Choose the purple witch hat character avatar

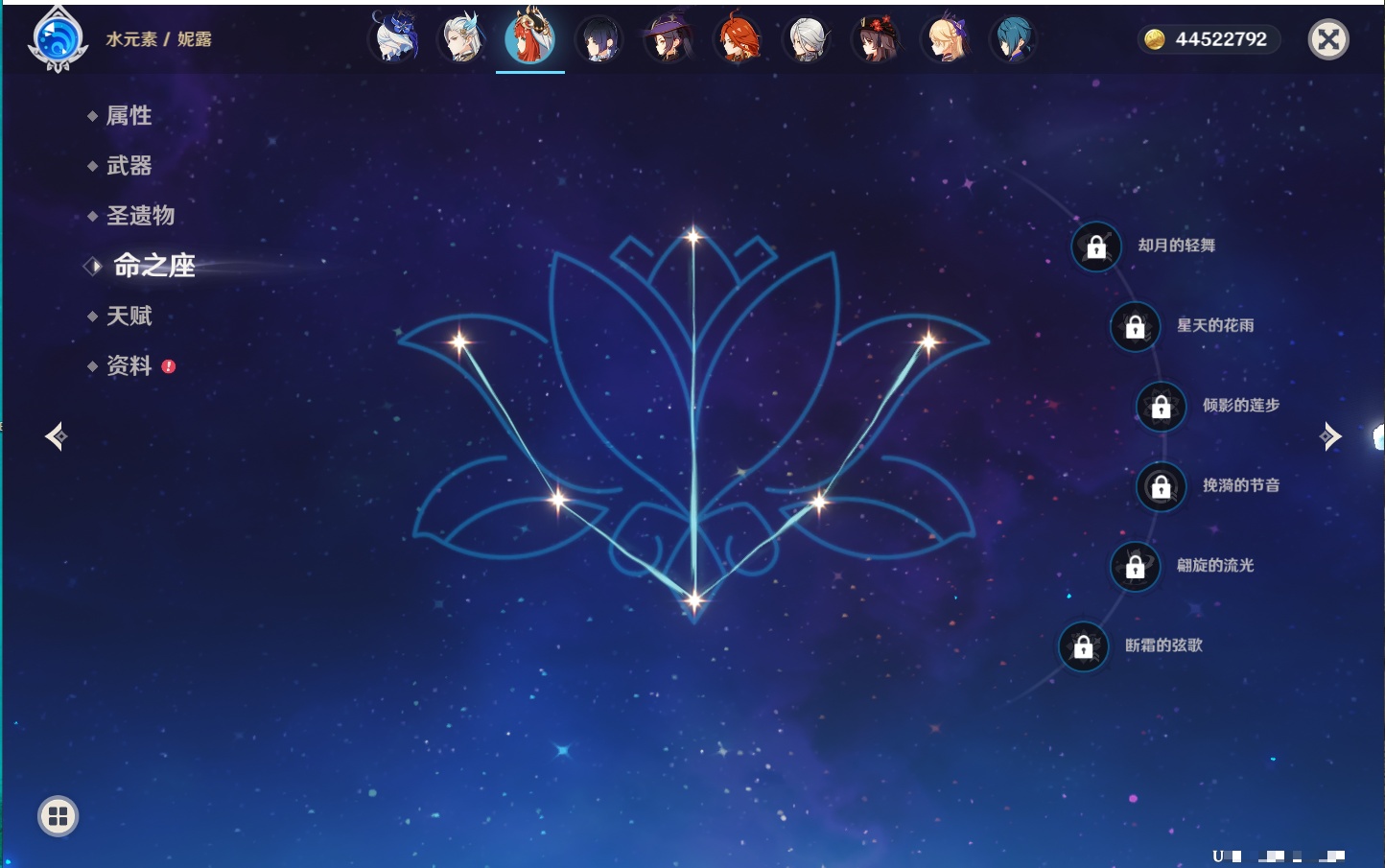[x=668, y=39]
